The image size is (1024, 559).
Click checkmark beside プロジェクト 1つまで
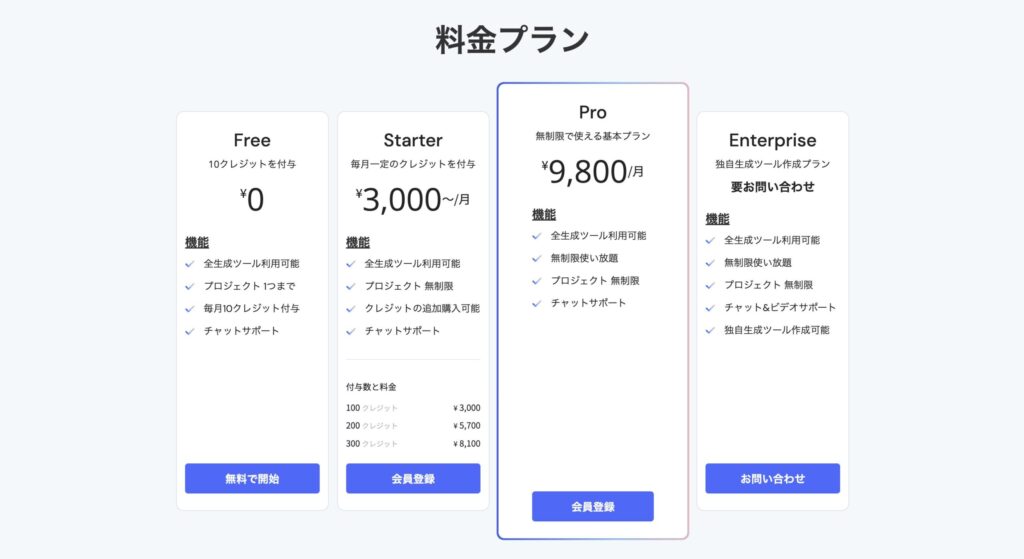[x=190, y=286]
